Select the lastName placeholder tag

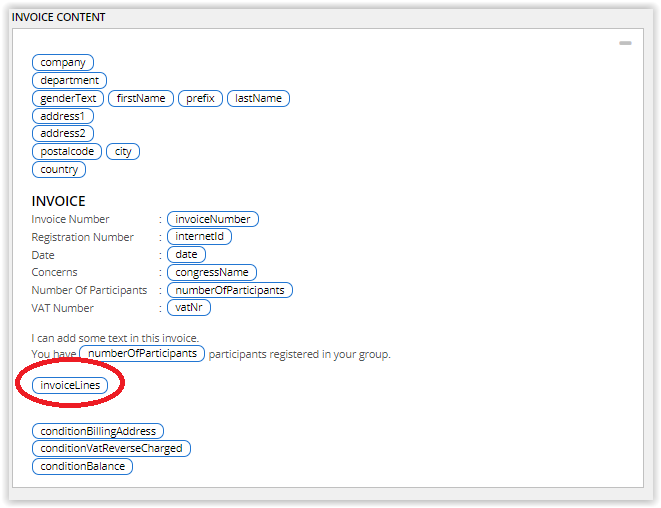(x=258, y=99)
